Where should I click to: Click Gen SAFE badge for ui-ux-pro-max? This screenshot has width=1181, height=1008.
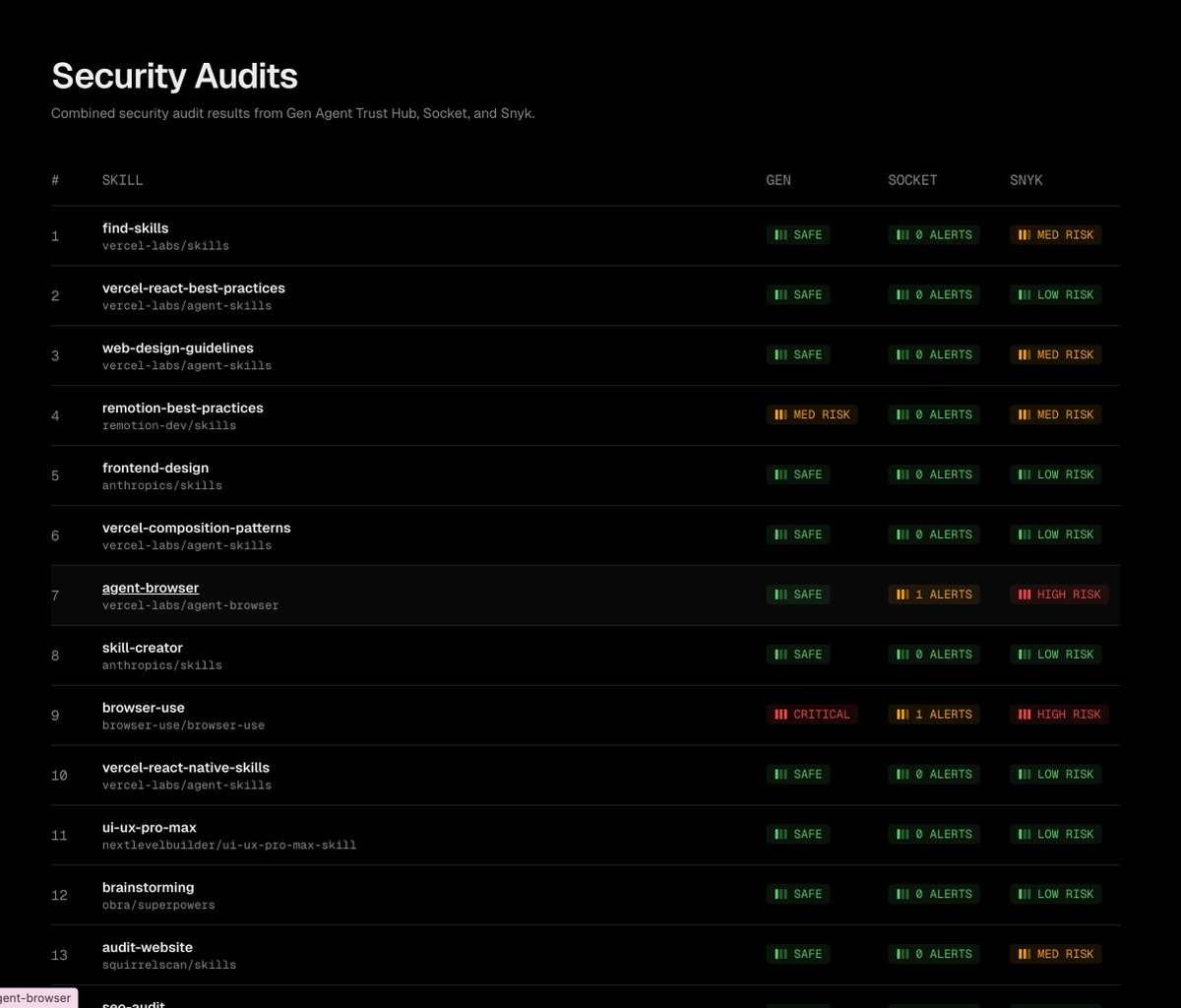pyautogui.click(x=798, y=836)
